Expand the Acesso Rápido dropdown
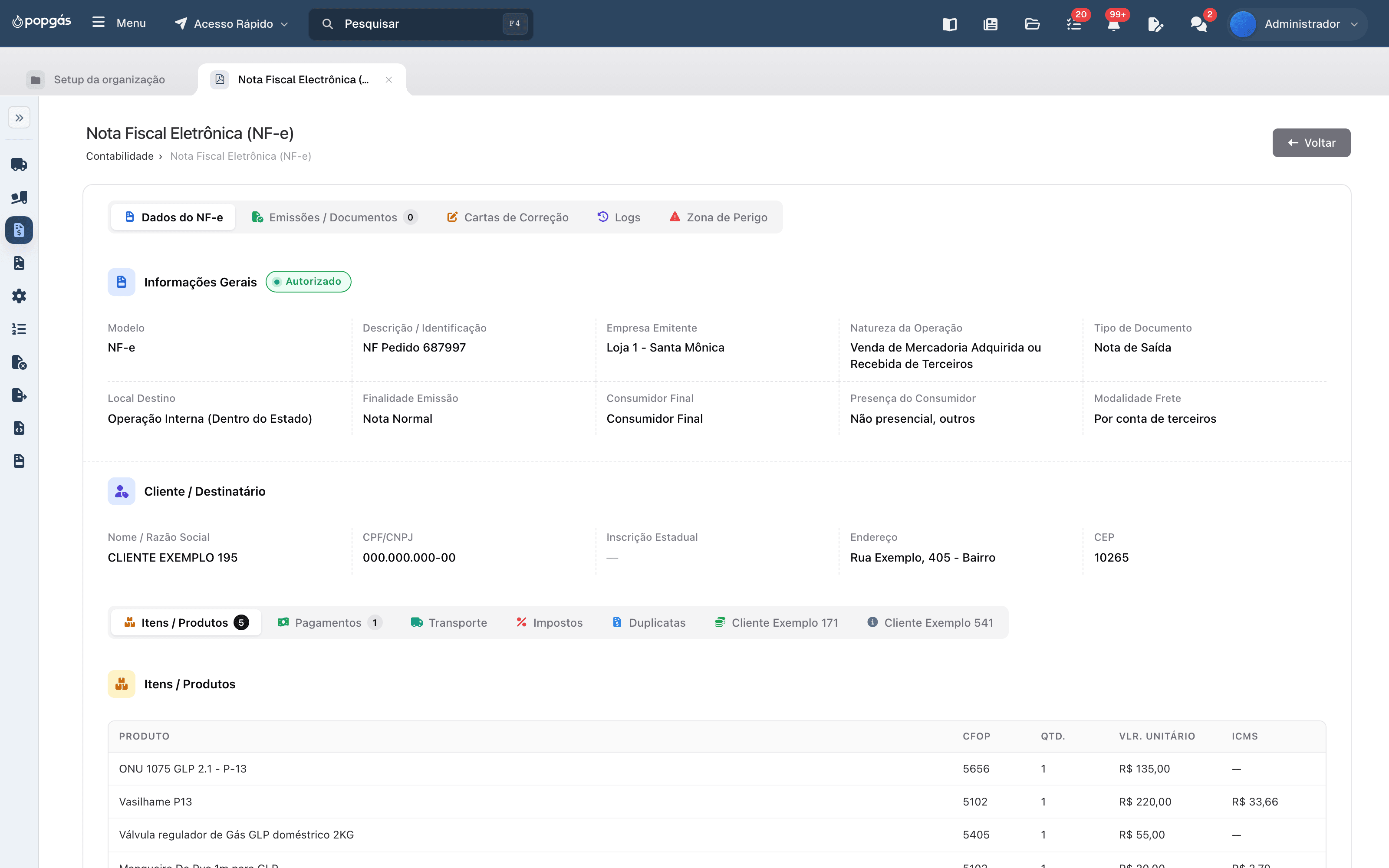1389x868 pixels. [231, 23]
